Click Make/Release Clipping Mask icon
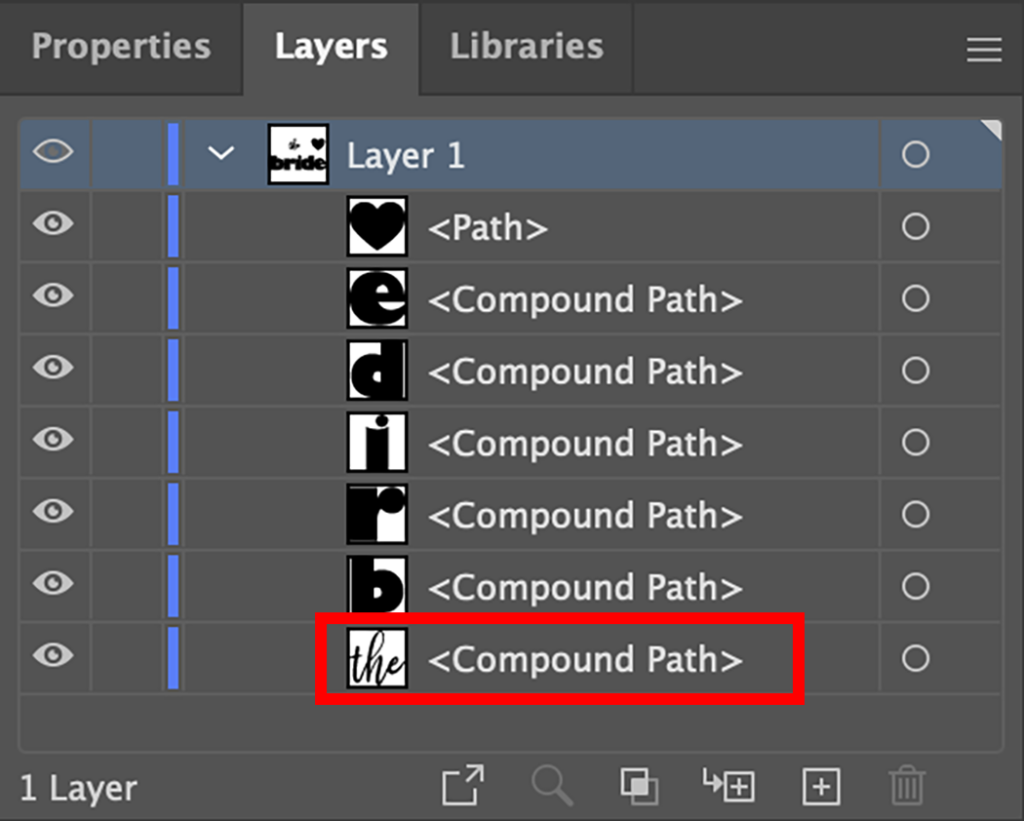This screenshot has width=1024, height=821. point(638,786)
